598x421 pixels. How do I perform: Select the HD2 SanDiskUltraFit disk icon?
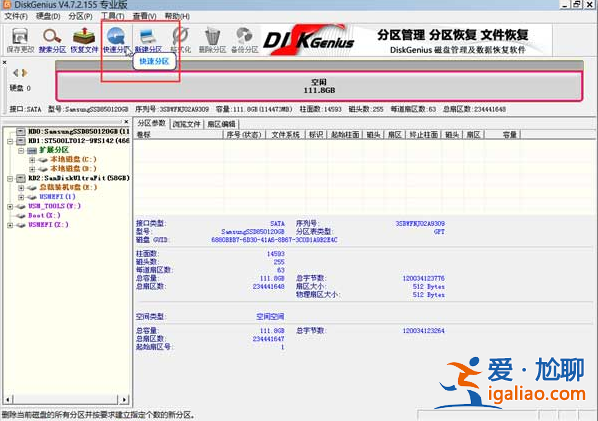coord(21,178)
